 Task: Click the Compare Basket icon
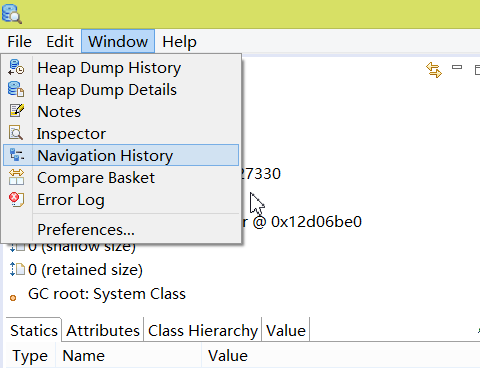click(16, 177)
